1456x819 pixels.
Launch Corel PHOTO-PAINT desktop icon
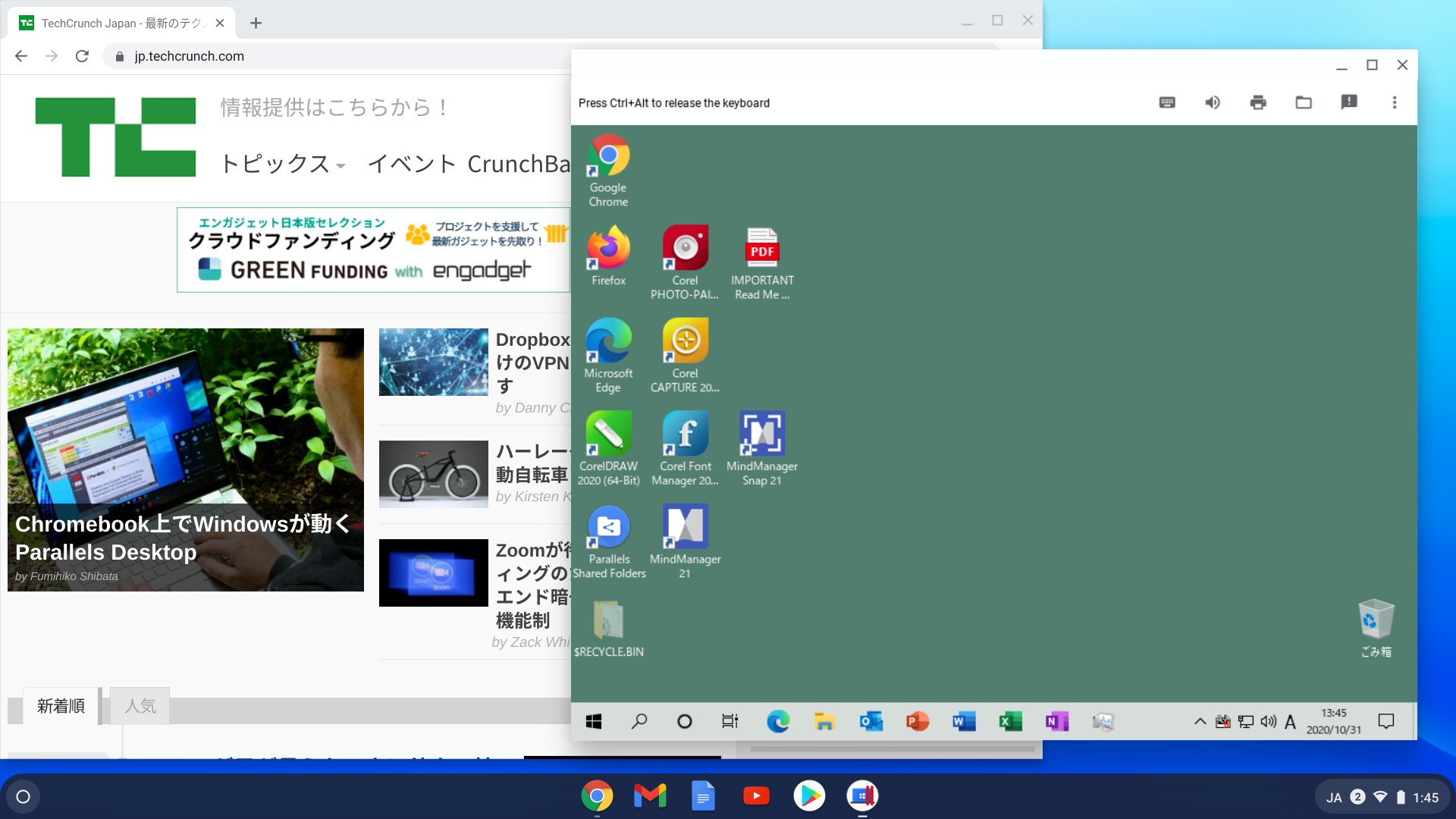click(x=685, y=262)
